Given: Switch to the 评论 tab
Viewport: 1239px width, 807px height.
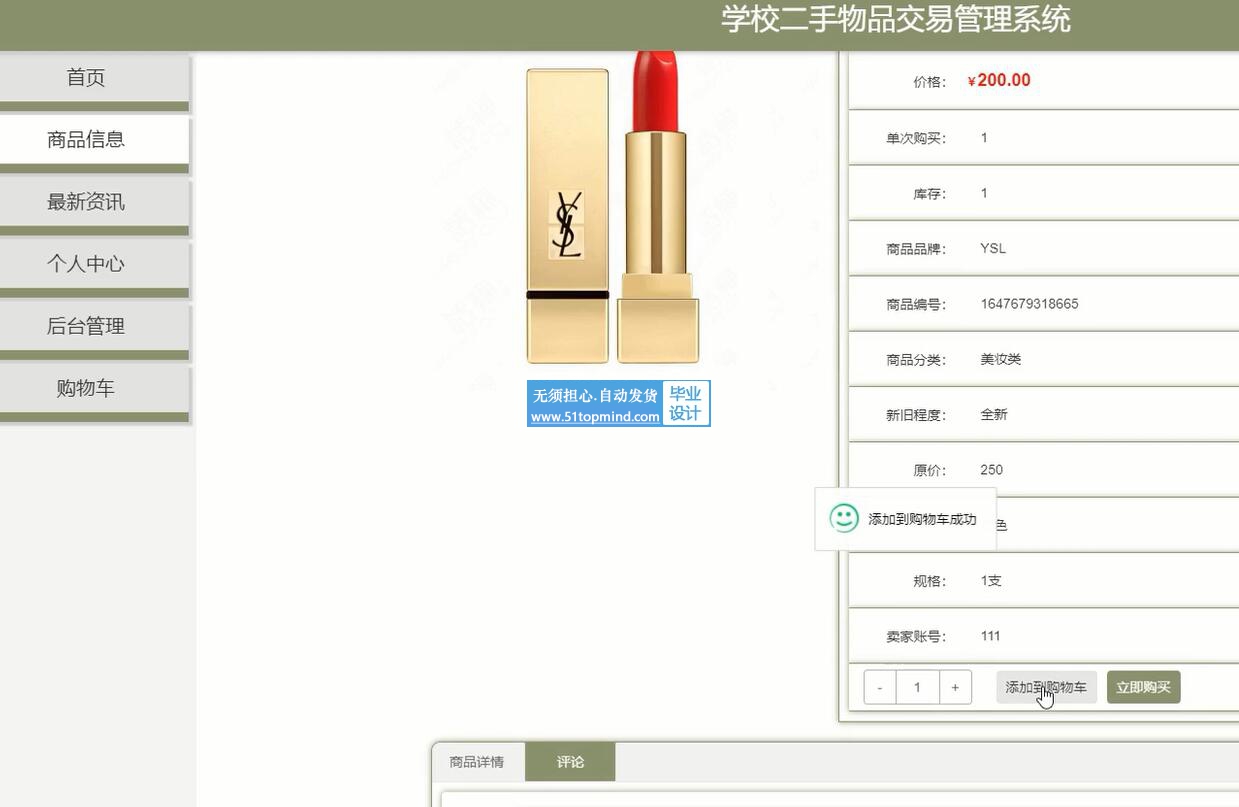Looking at the screenshot, I should coord(570,762).
